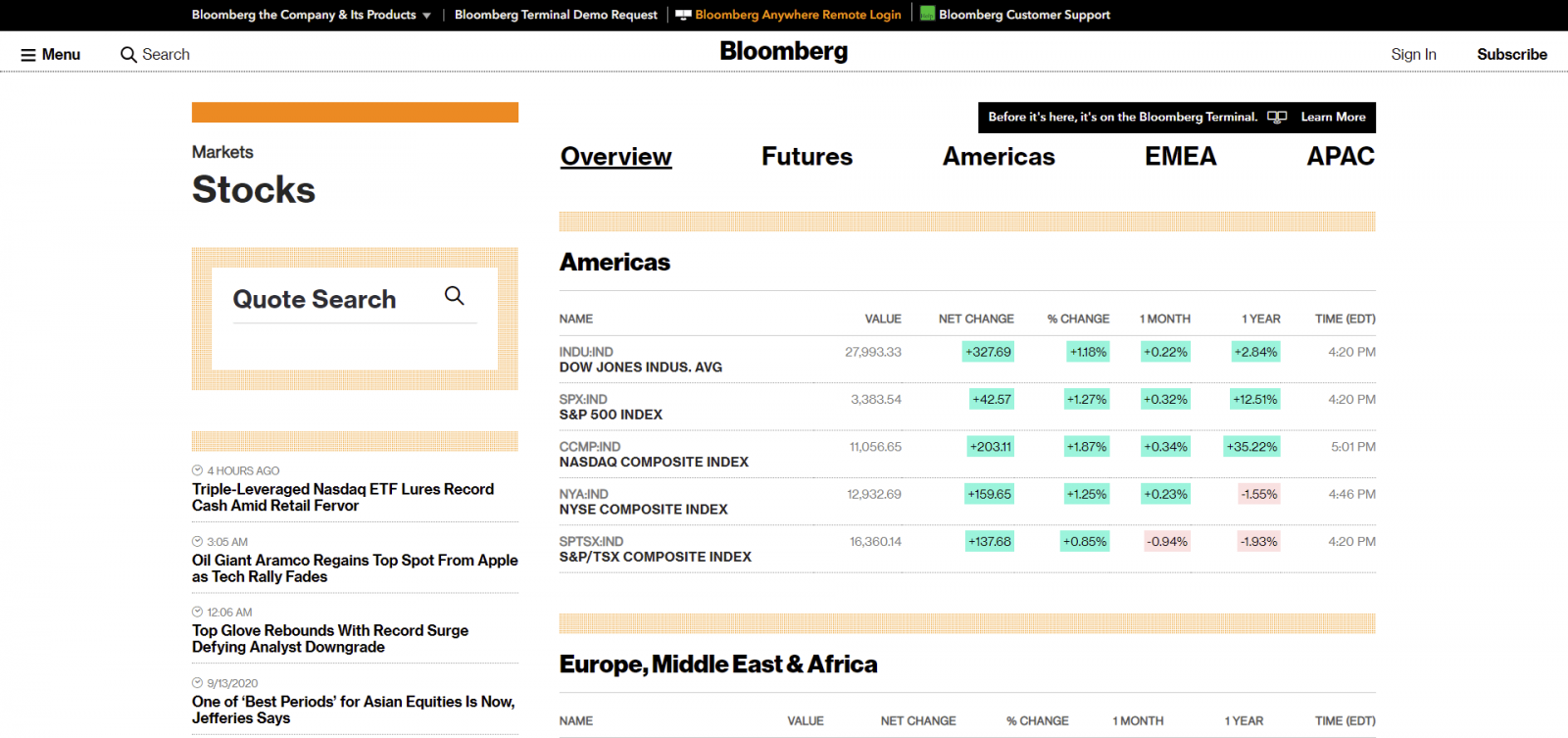Viewport: 1568px width, 738px height.
Task: Read the Oil Giant Aramco article
Action: 354,568
